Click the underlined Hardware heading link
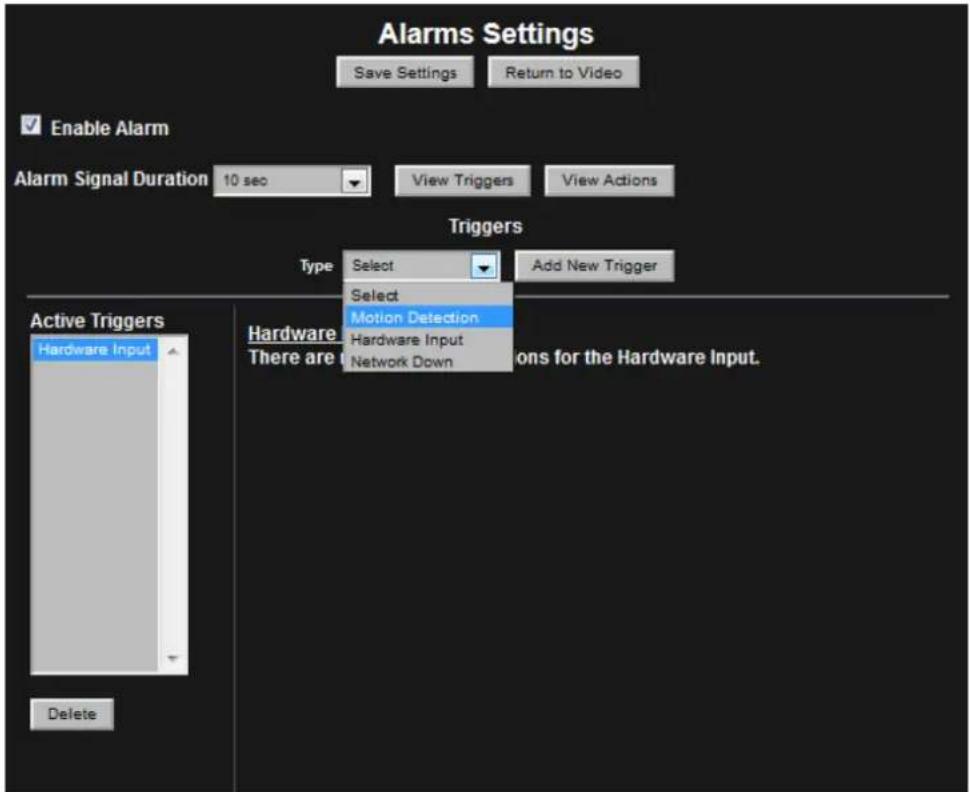This screenshot has width=970, height=792. (x=294, y=334)
